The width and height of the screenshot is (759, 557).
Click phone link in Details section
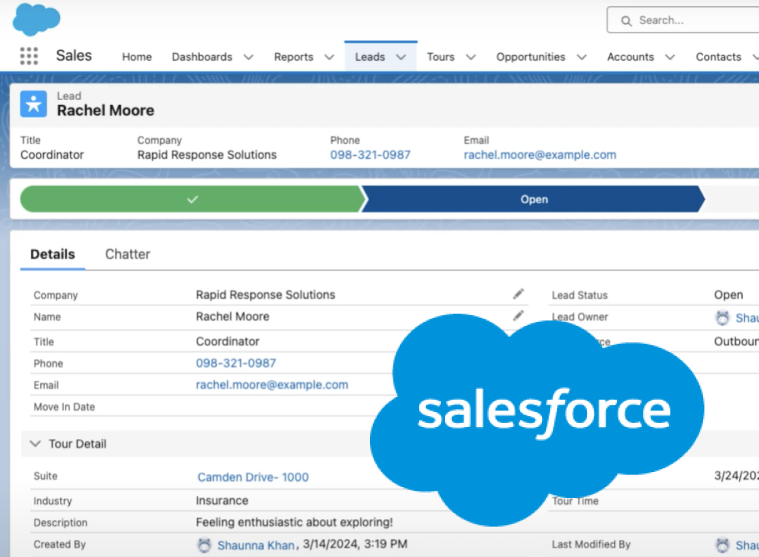(x=236, y=363)
